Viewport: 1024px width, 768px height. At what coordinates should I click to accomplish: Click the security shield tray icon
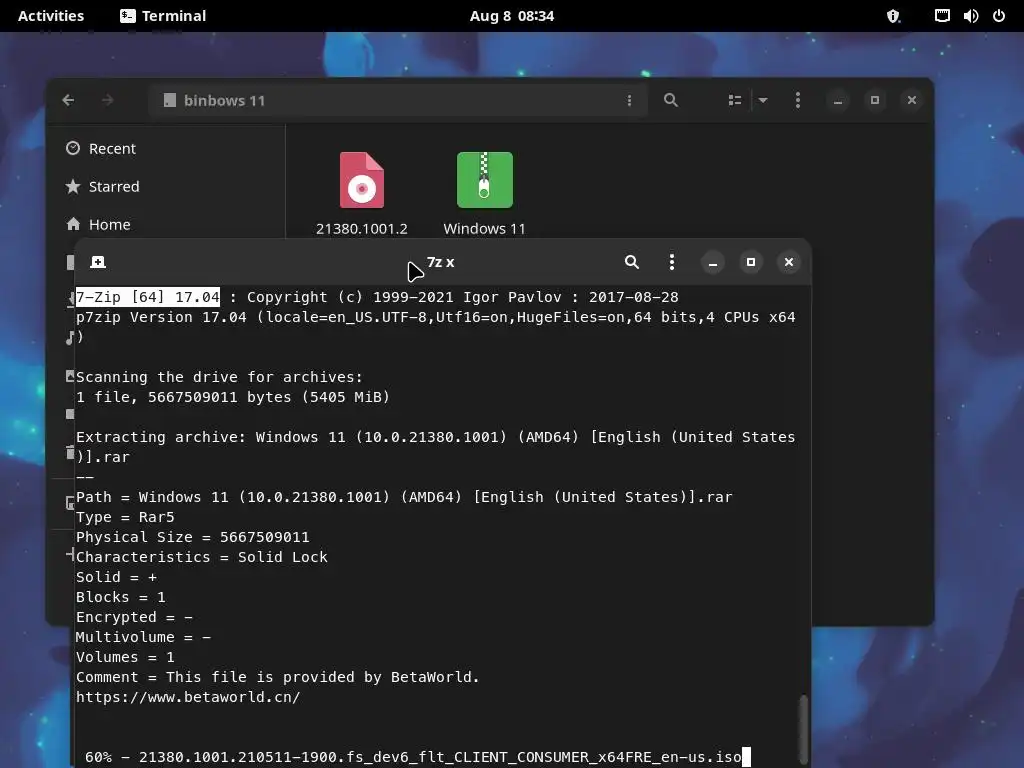tap(893, 16)
